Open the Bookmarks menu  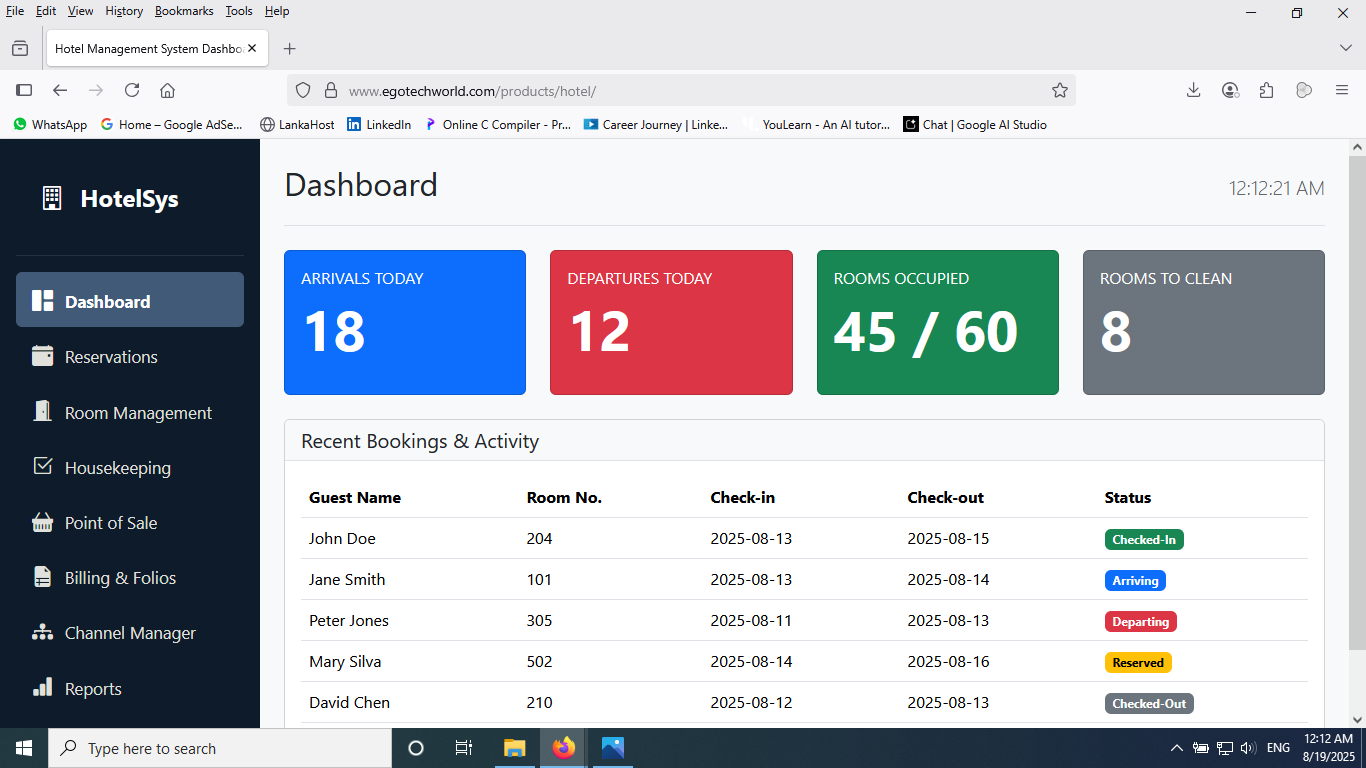click(184, 11)
